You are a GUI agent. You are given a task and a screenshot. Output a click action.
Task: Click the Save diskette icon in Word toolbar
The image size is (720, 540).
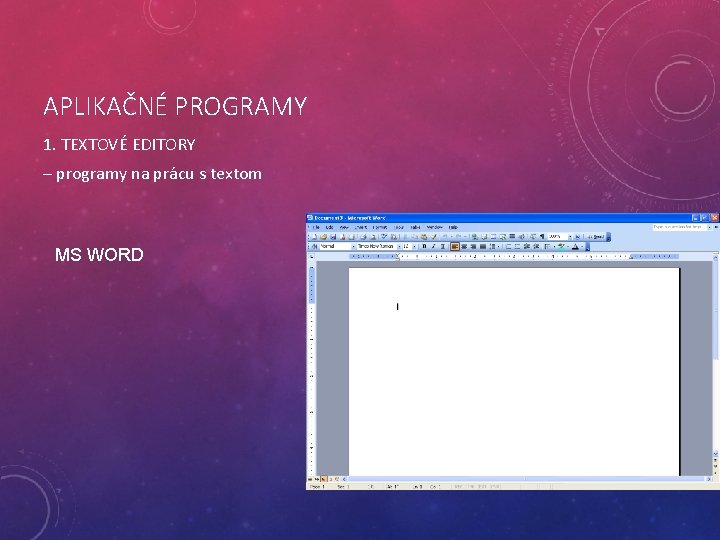[x=333, y=237]
